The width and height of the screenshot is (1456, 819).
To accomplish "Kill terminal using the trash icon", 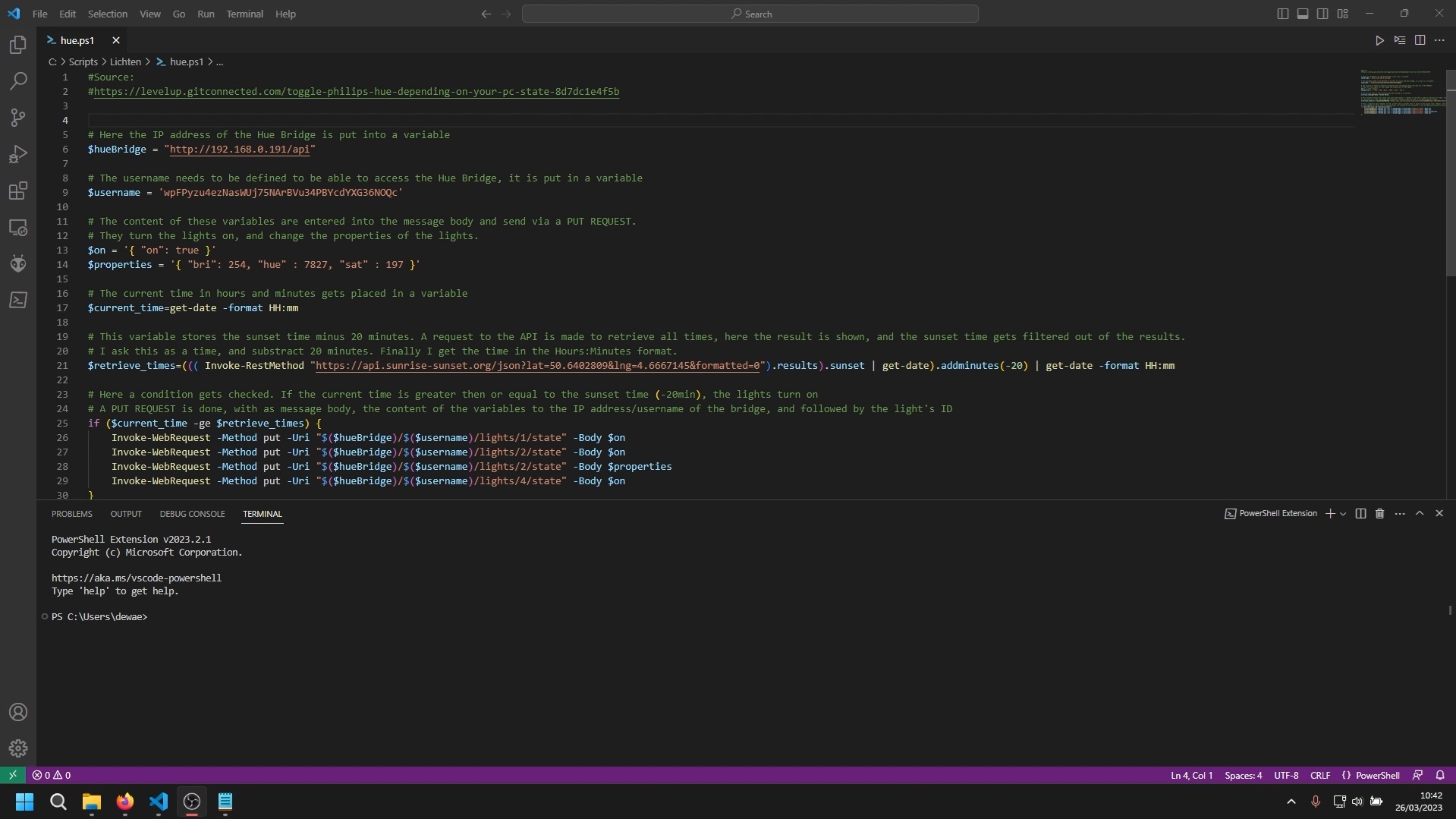I will 1379,514.
